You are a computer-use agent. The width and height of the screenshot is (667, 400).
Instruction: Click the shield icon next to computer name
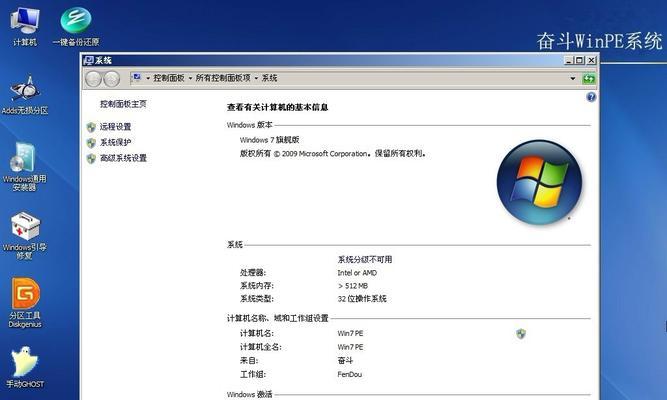pos(521,334)
